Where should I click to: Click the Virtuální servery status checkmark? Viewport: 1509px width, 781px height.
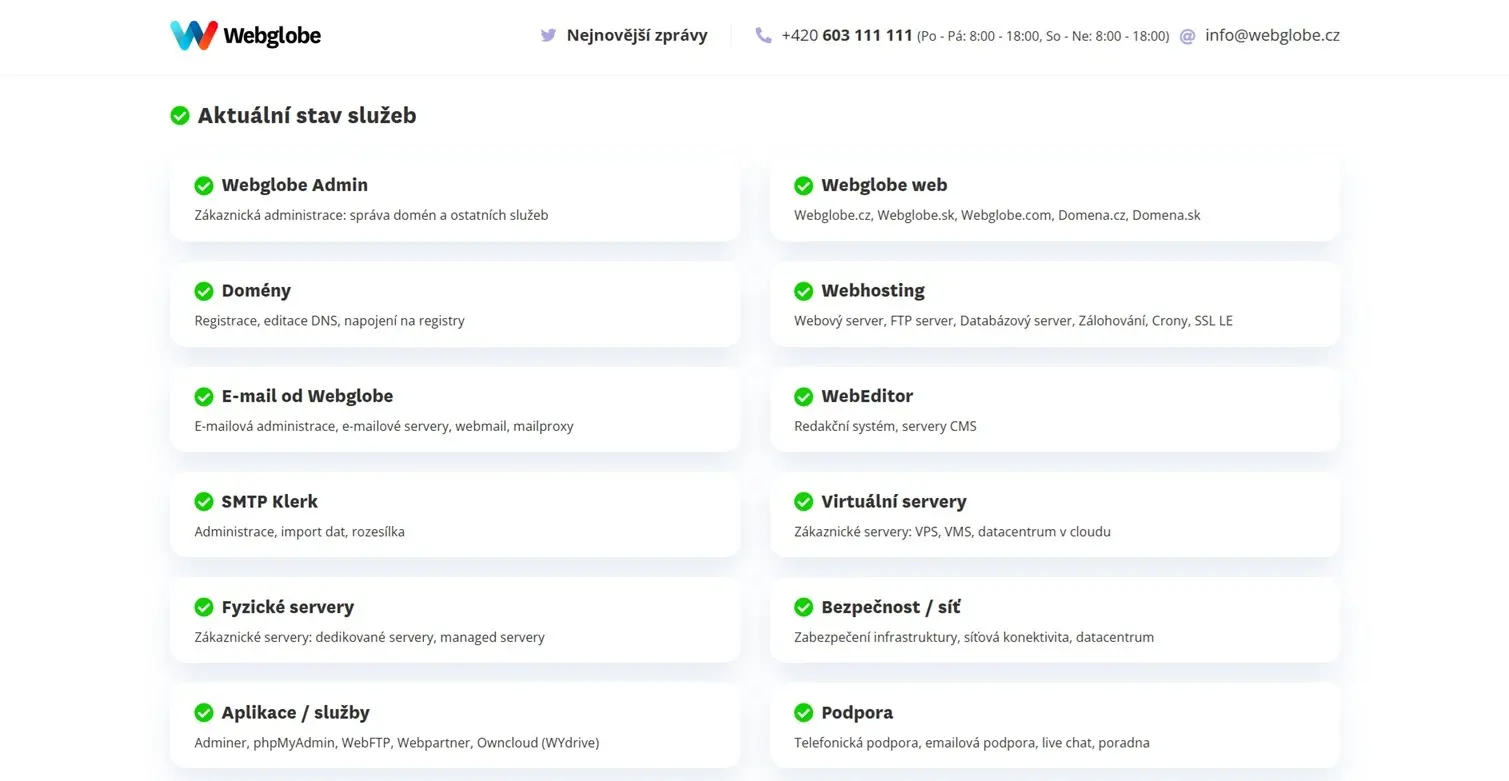[804, 501]
